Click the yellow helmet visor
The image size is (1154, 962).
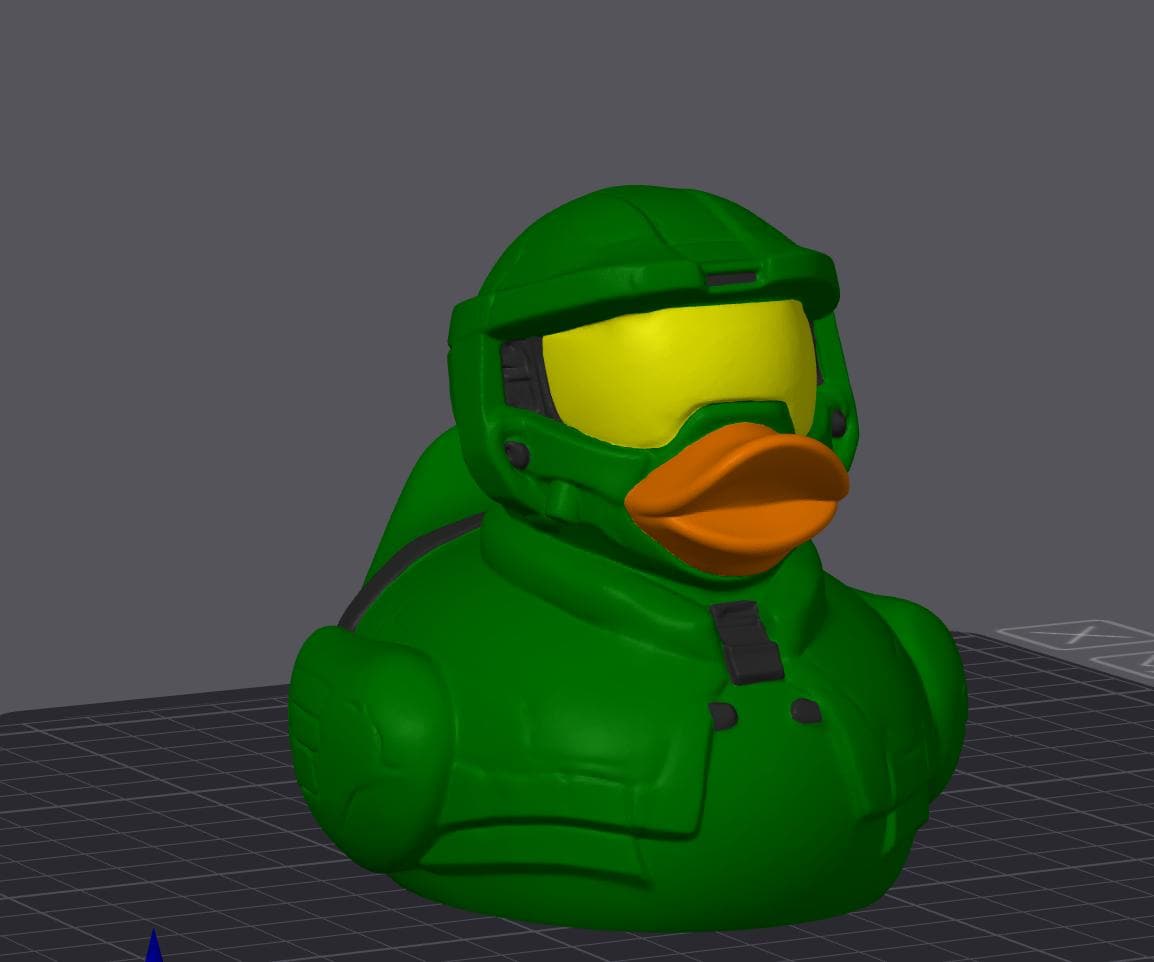(x=678, y=372)
